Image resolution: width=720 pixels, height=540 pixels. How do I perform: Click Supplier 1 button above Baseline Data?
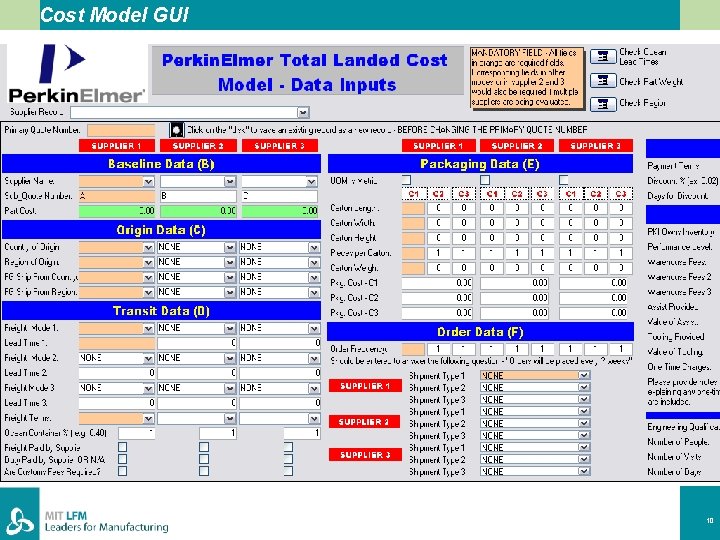coord(117,146)
